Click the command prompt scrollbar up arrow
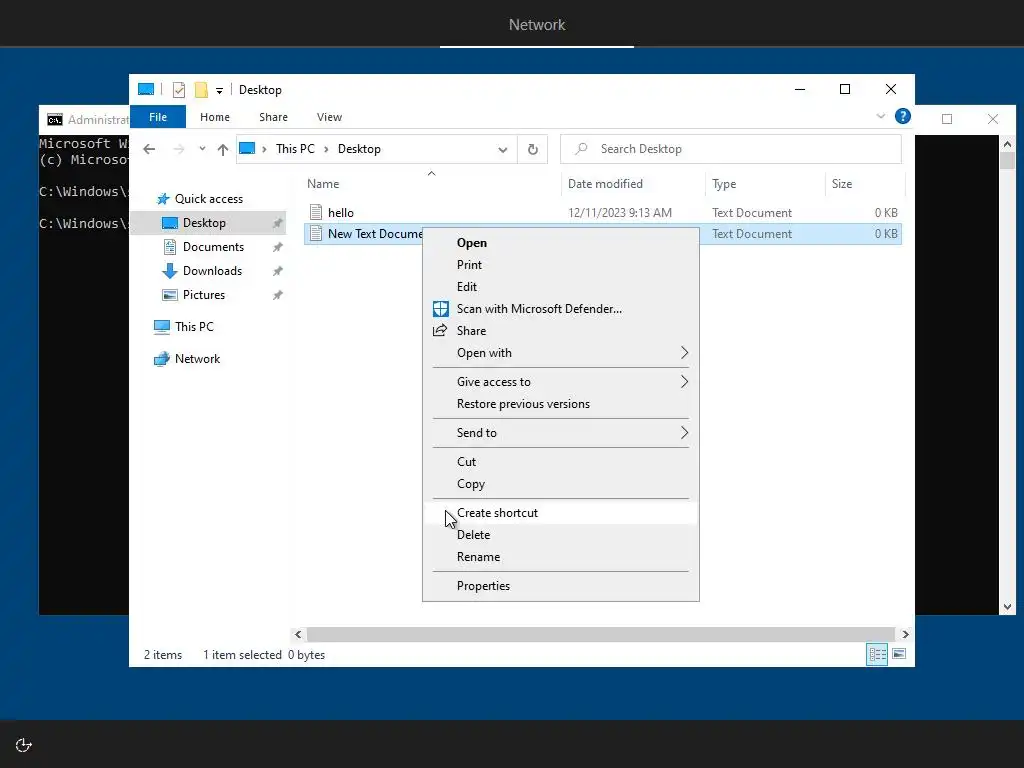The height and width of the screenshot is (768, 1024). coord(1007,144)
